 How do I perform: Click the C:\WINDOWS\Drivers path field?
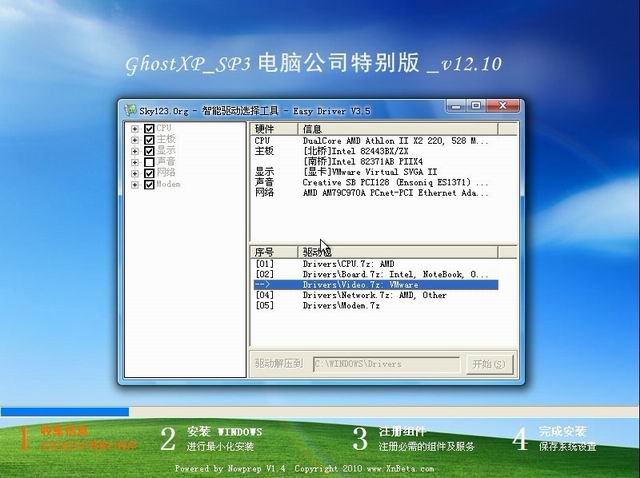click(386, 364)
